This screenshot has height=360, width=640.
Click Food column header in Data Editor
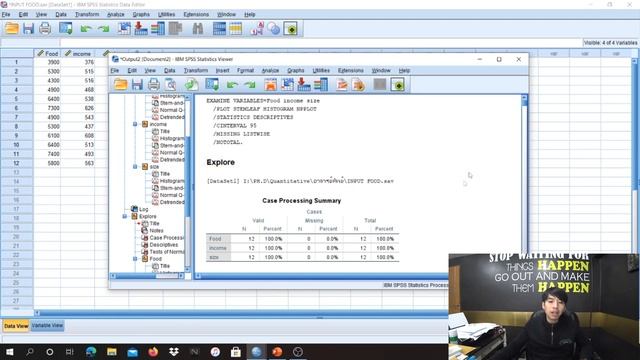tap(47, 53)
